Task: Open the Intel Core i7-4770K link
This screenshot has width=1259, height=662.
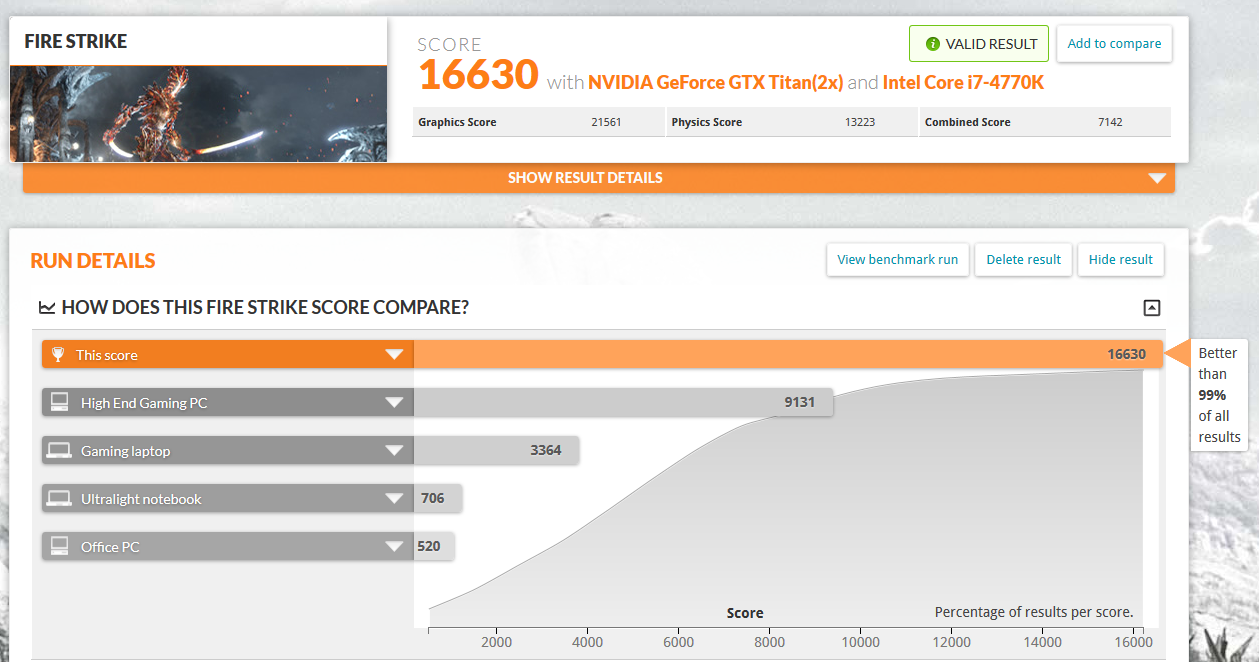Action: click(x=963, y=83)
